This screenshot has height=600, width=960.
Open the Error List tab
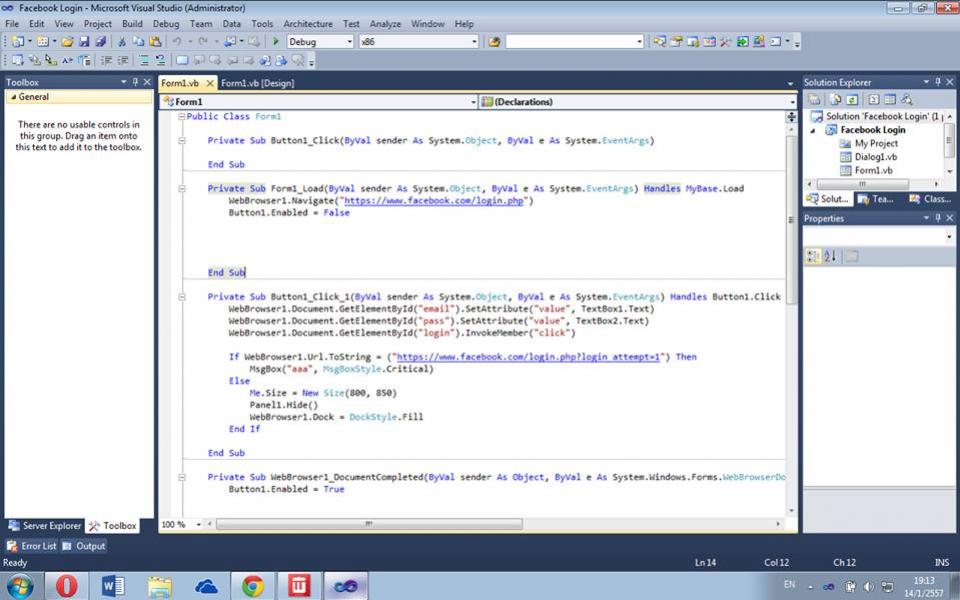32,546
